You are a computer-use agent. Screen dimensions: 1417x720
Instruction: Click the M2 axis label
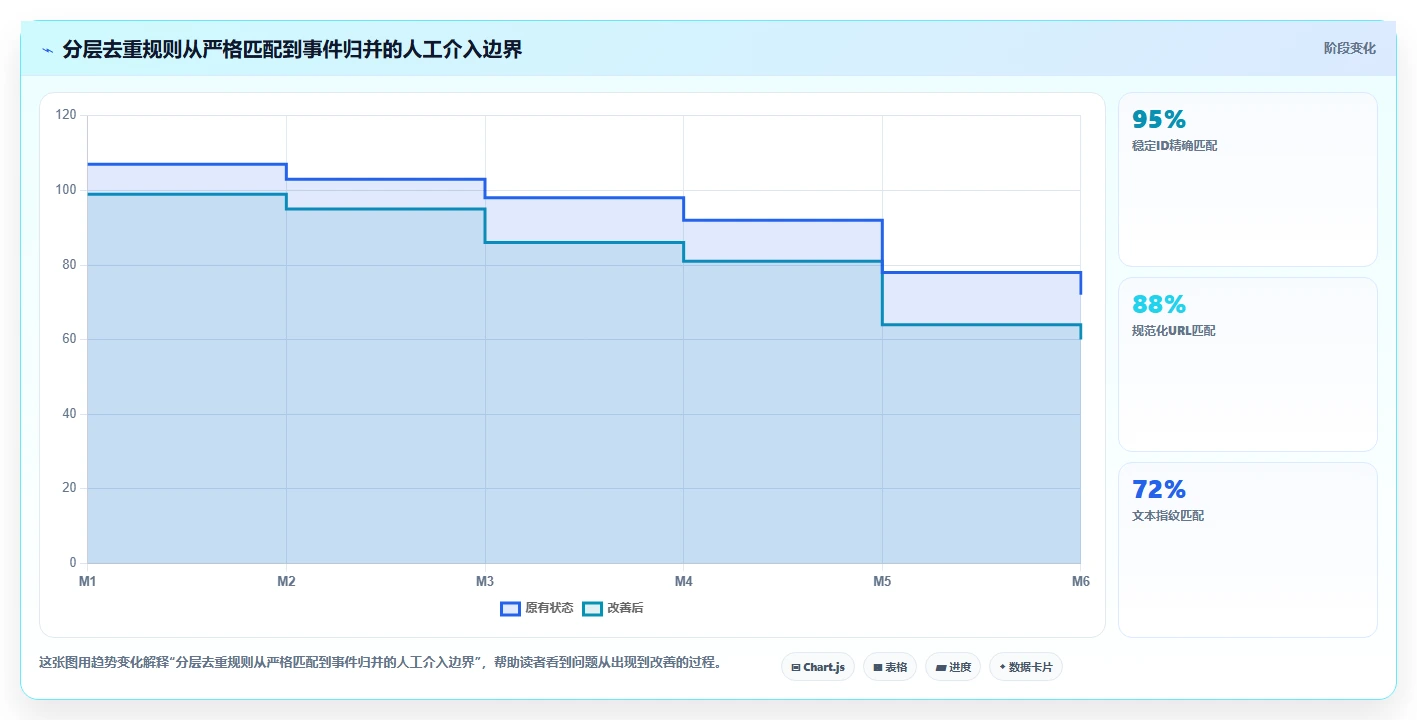[286, 581]
